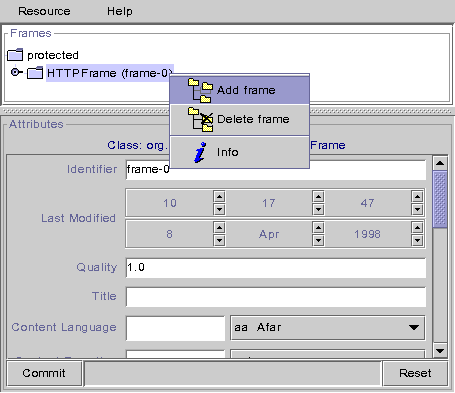Viewport: 455px width, 393px height.
Task: Decrease the day value 8
Action: coord(219,241)
